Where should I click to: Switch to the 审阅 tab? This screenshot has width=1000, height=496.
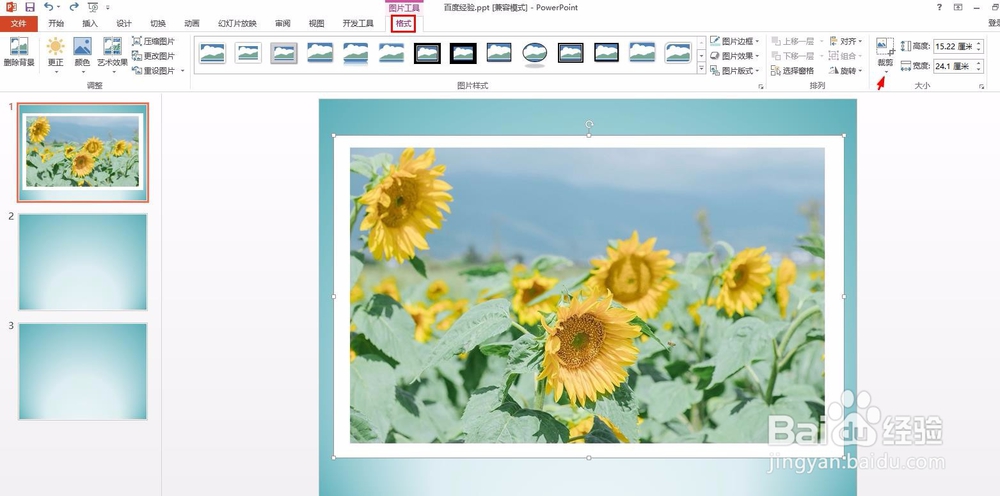point(283,24)
